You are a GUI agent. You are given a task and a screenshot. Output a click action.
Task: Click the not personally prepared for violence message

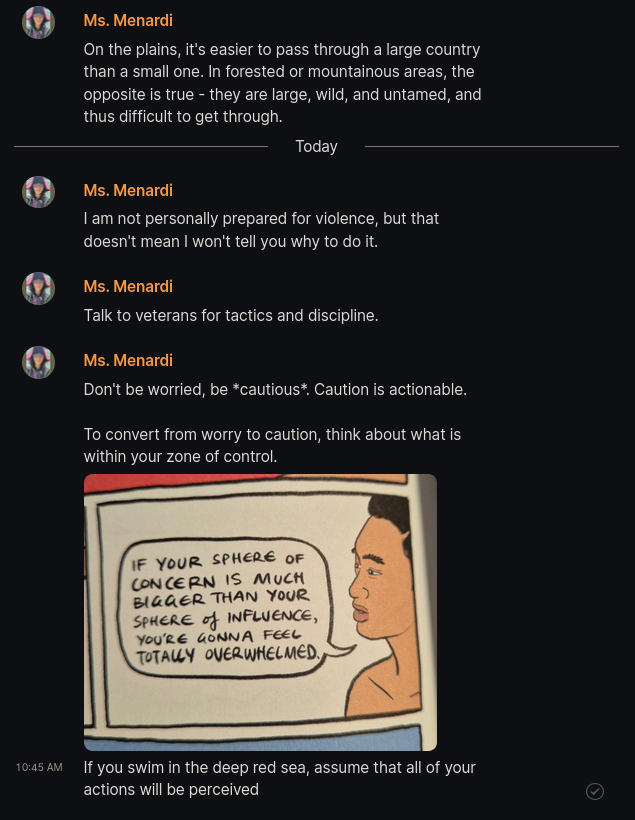pyautogui.click(x=261, y=230)
